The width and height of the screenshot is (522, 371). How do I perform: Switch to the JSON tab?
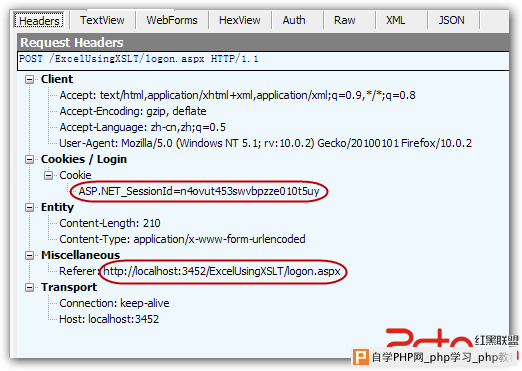451,20
